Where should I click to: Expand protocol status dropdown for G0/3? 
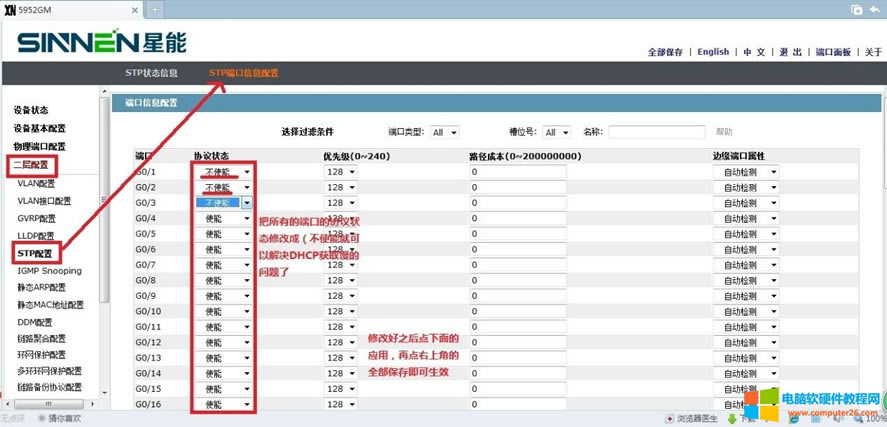click(246, 203)
